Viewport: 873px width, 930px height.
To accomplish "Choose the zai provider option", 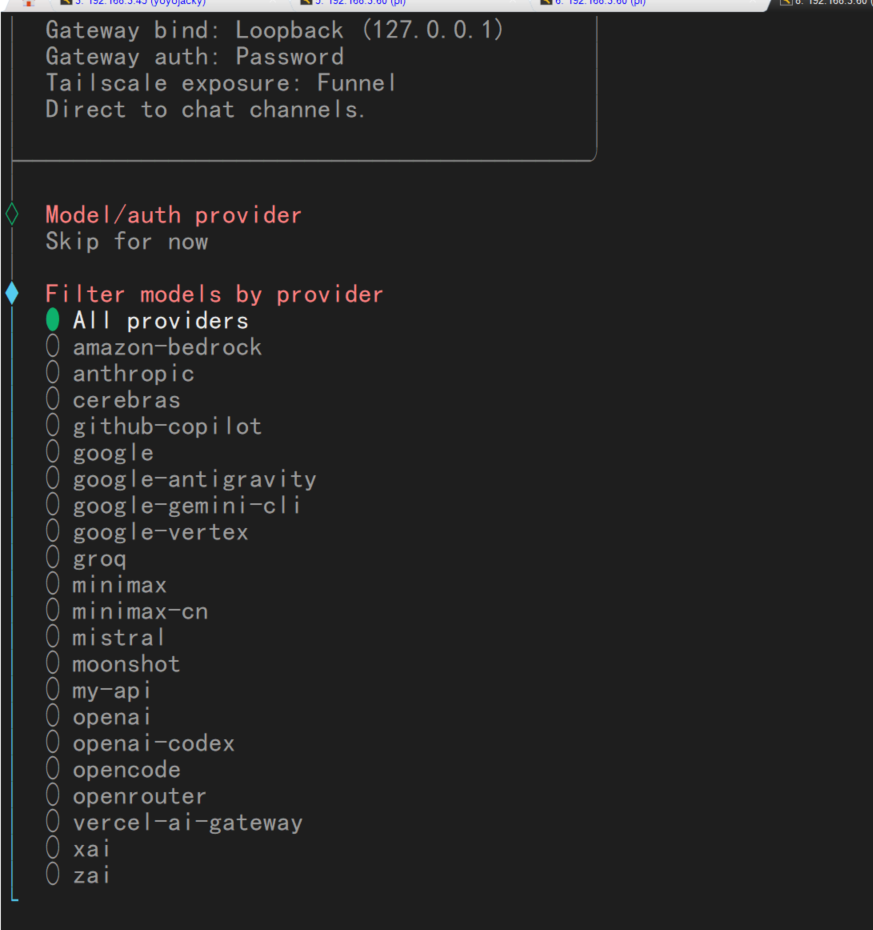I will [78, 875].
